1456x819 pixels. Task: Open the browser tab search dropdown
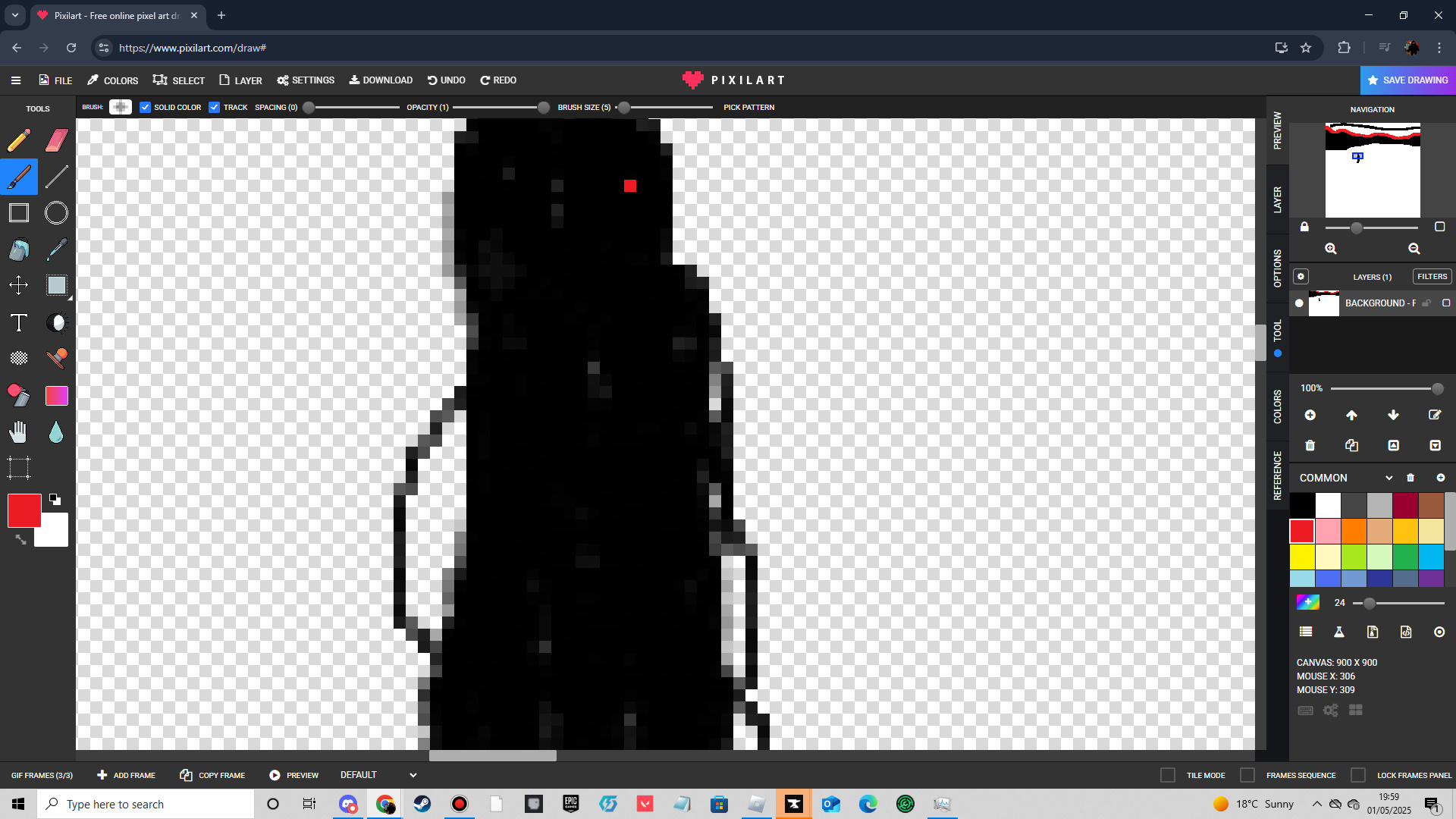[14, 15]
